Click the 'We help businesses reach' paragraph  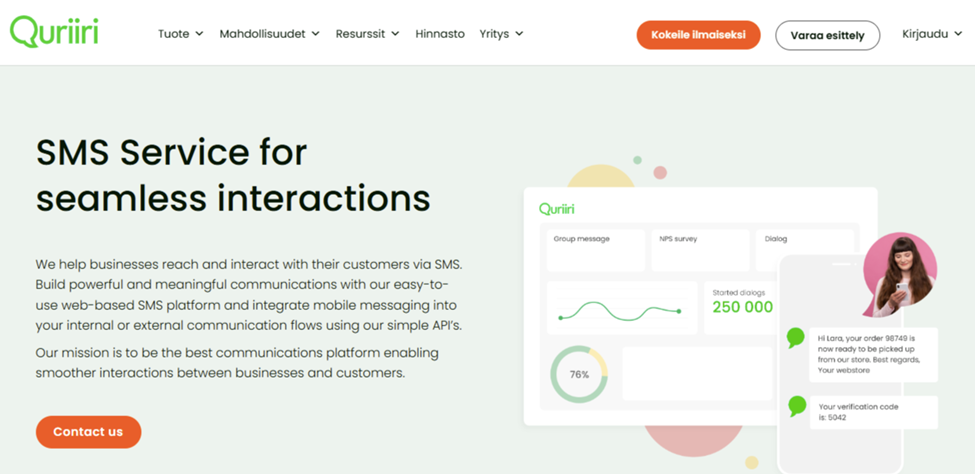click(x=249, y=294)
